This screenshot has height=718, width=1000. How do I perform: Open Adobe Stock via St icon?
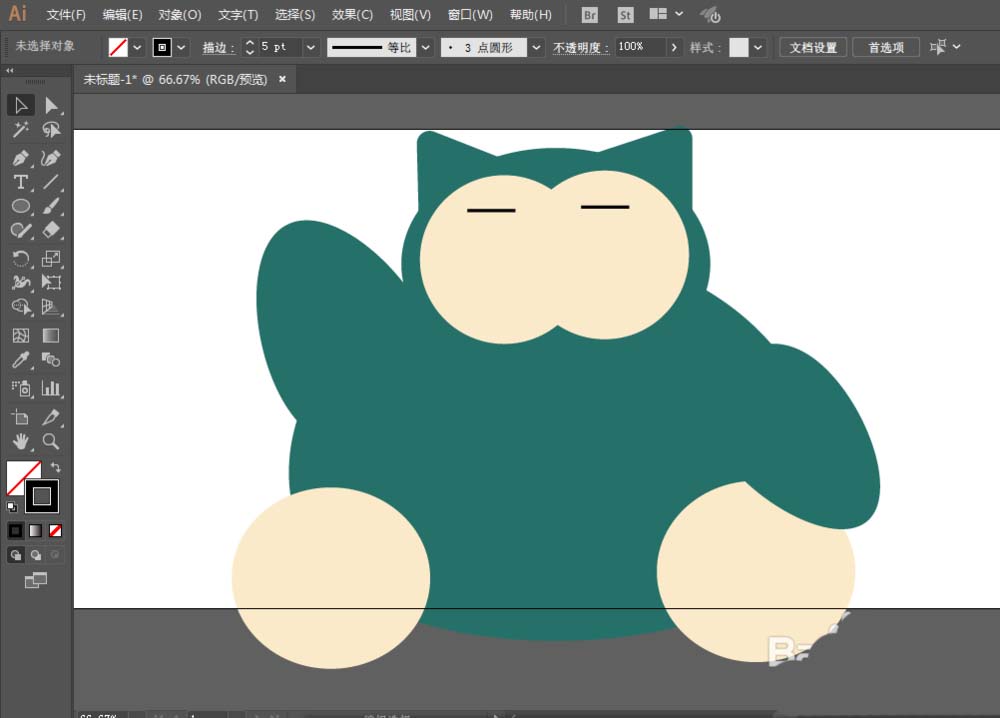tap(626, 15)
